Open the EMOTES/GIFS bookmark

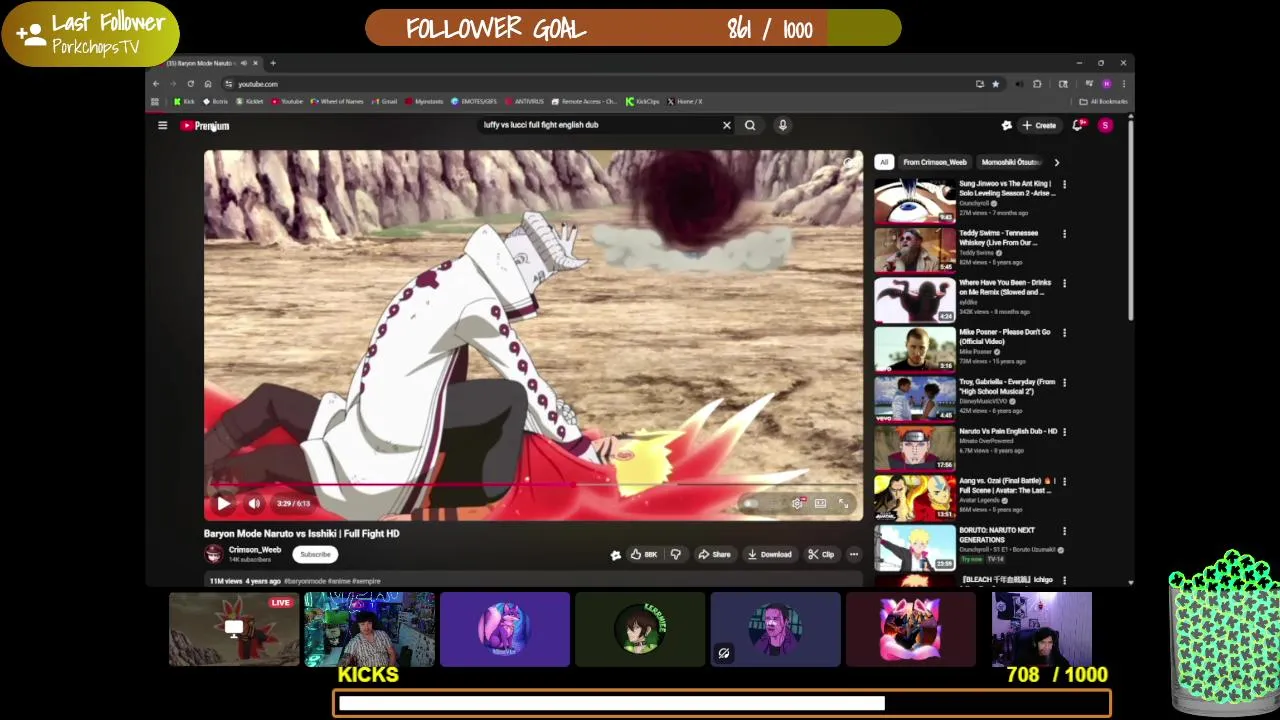point(474,101)
